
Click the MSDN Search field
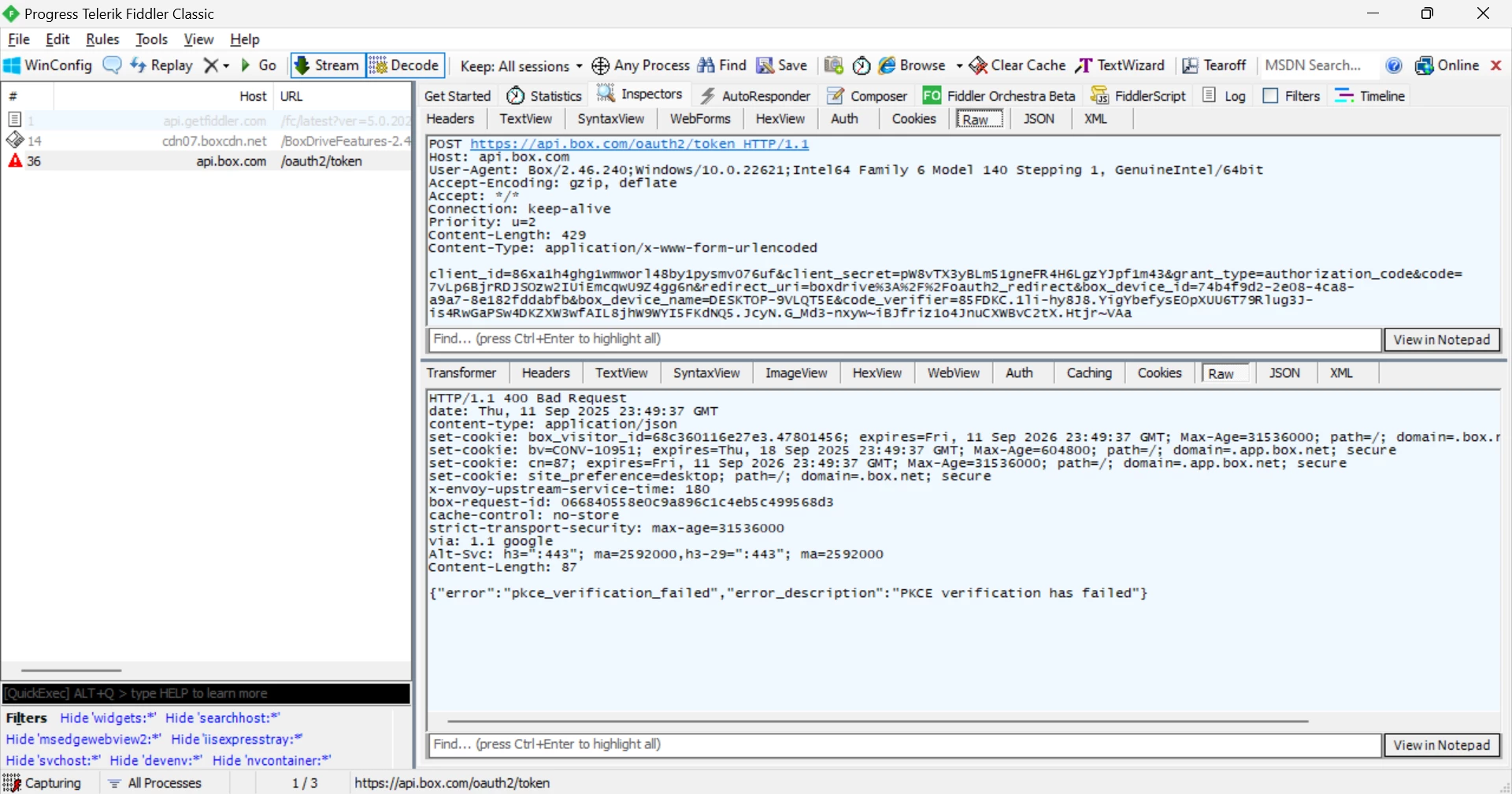point(1320,65)
